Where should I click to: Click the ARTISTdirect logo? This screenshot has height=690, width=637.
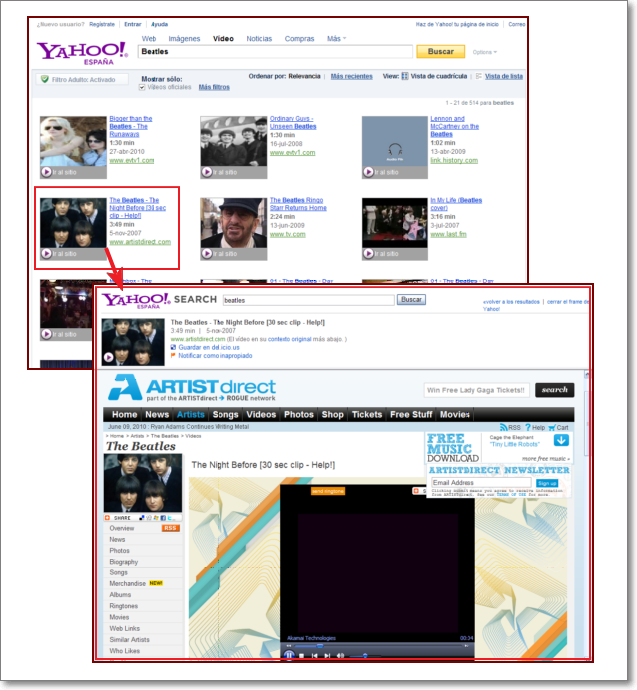[192, 388]
